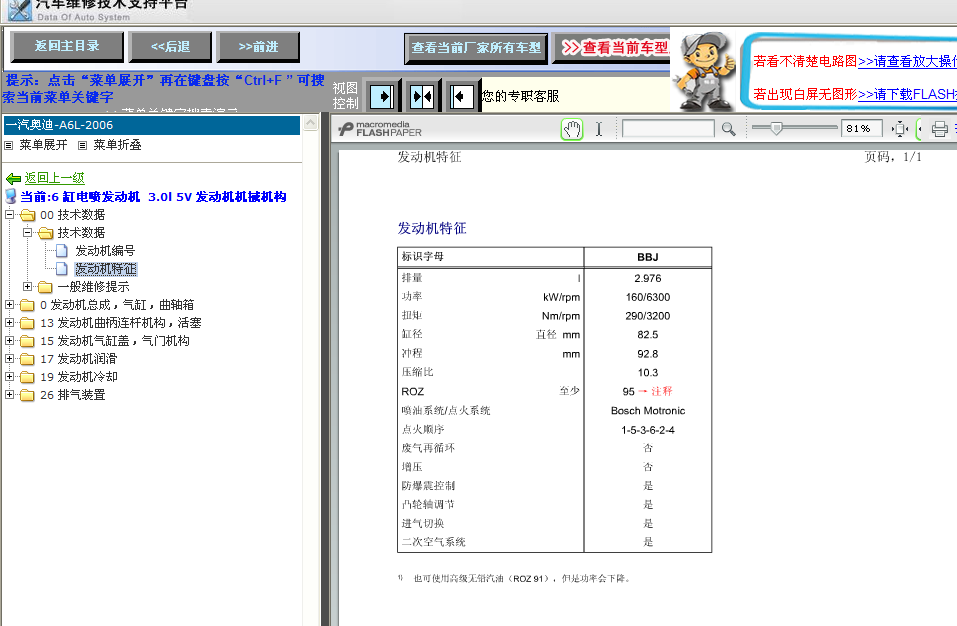This screenshot has width=957, height=626.
Task: Expand the 一般维修提示 folder
Action: pyautogui.click(x=28, y=287)
